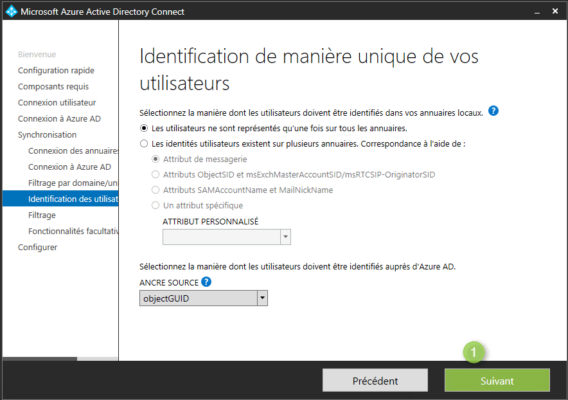Select Configurer in the left navigation
This screenshot has width=568, height=400.
[38, 247]
